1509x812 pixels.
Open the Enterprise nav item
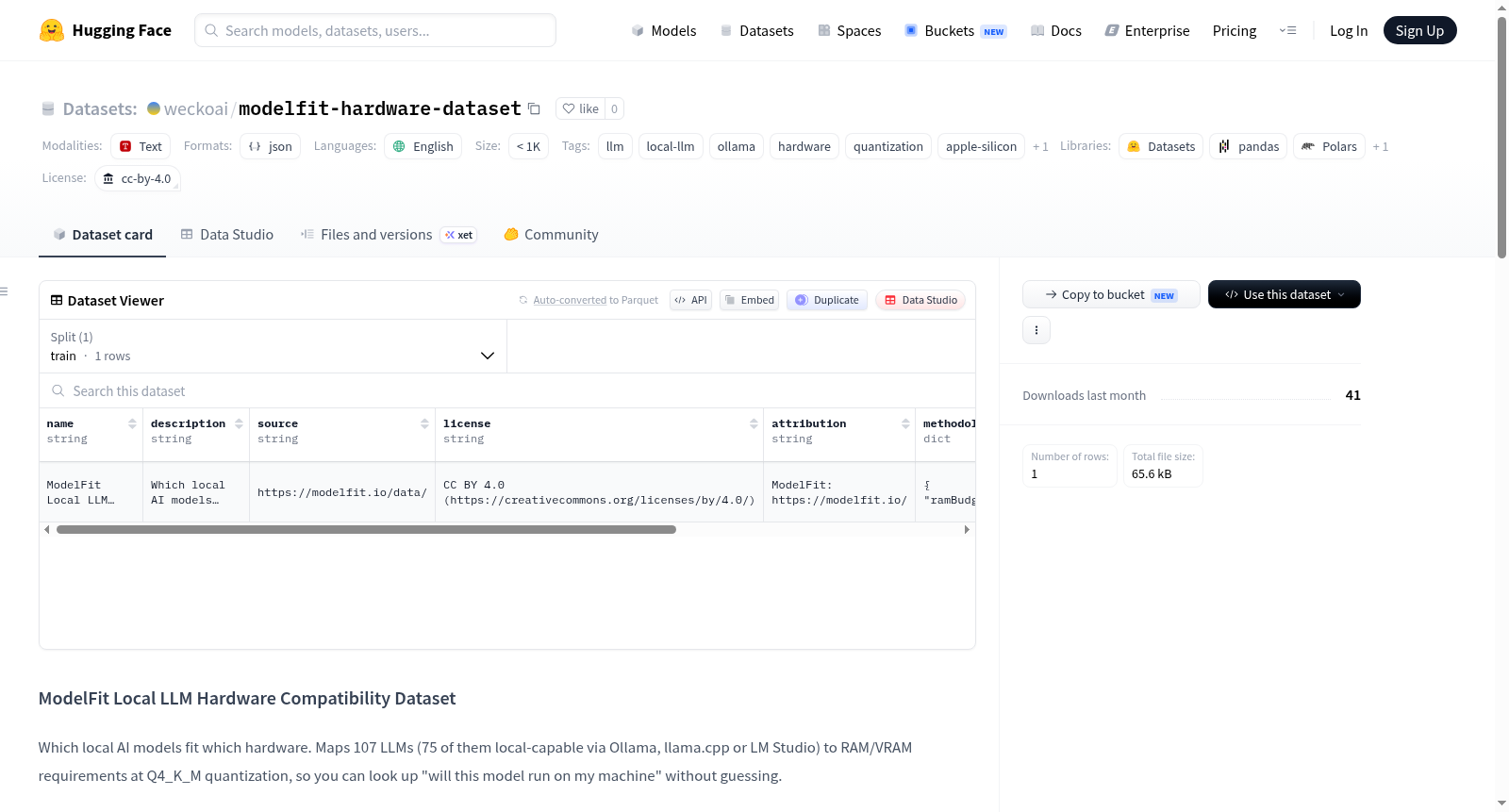[x=1147, y=30]
